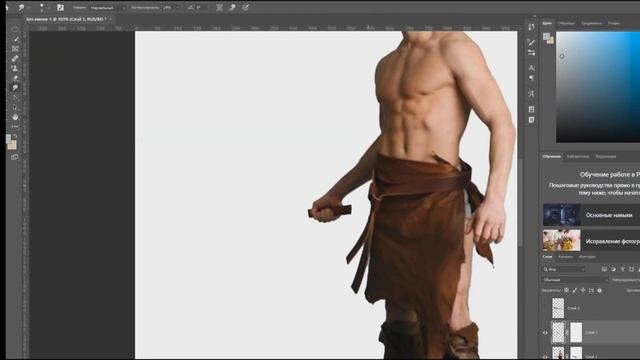This screenshot has height=360, width=640.
Task: Open the Character panel icon (A)
Action: (531, 68)
